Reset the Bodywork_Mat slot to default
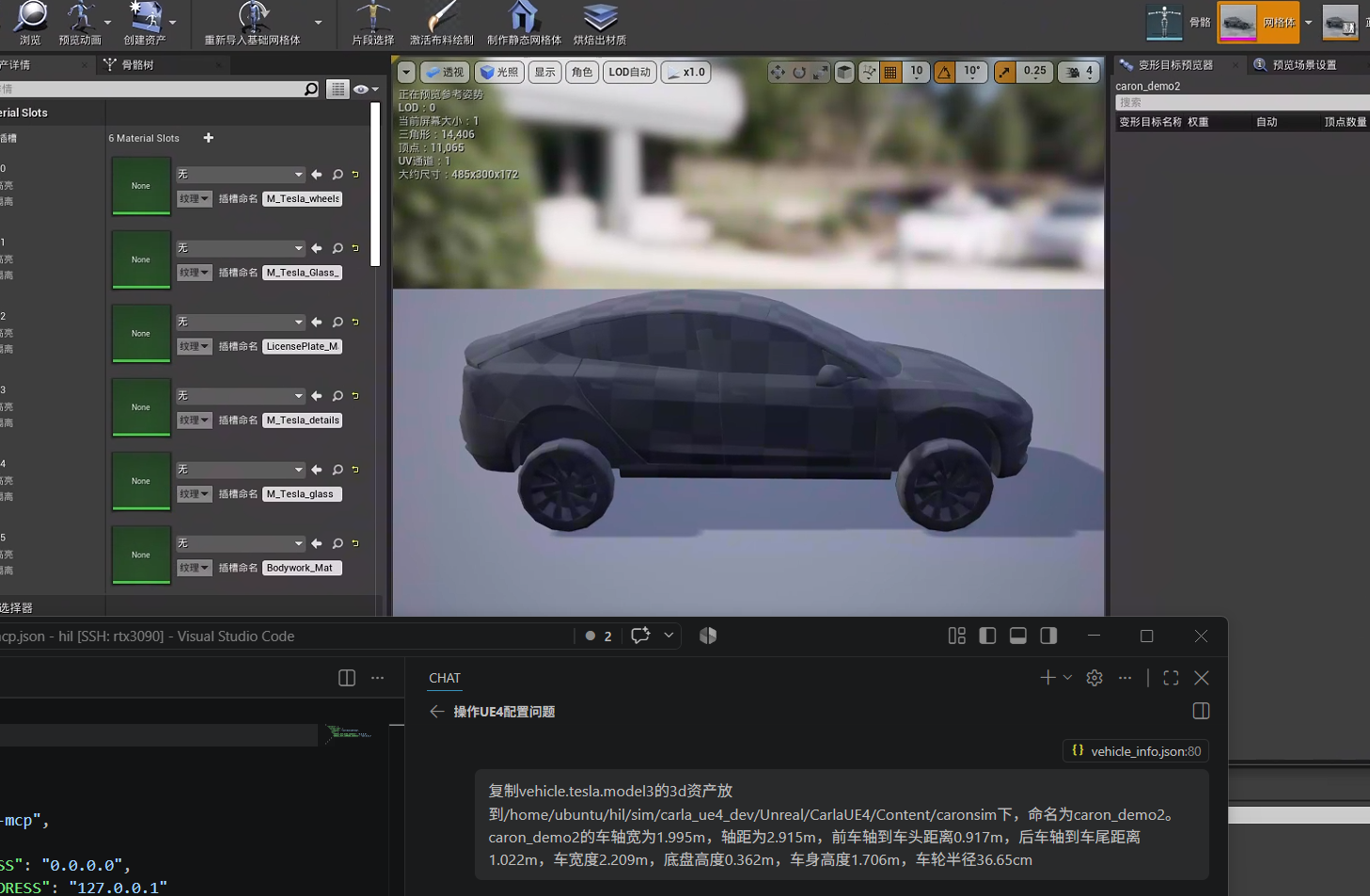 (355, 543)
